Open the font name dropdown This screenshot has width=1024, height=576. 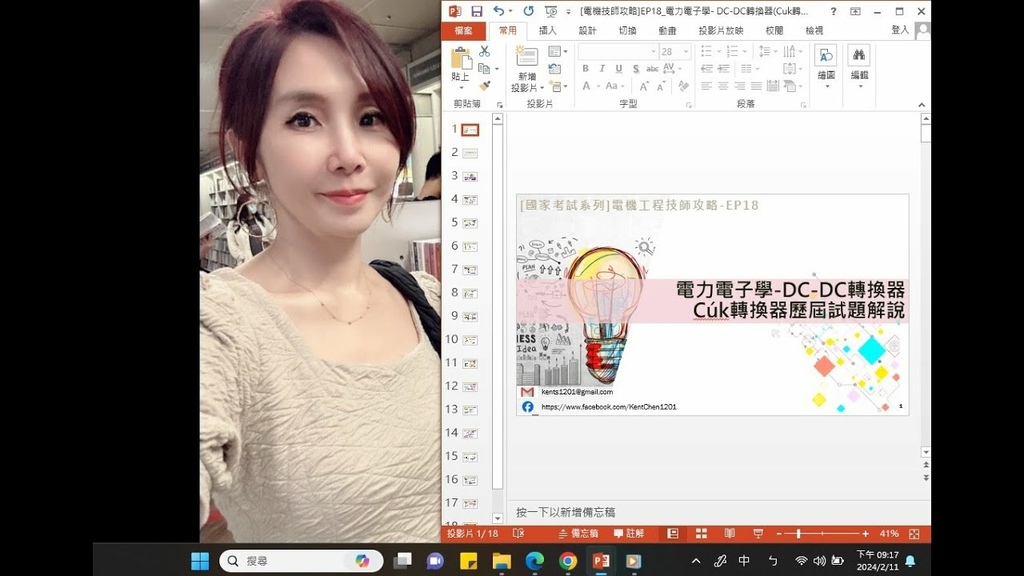tap(653, 51)
